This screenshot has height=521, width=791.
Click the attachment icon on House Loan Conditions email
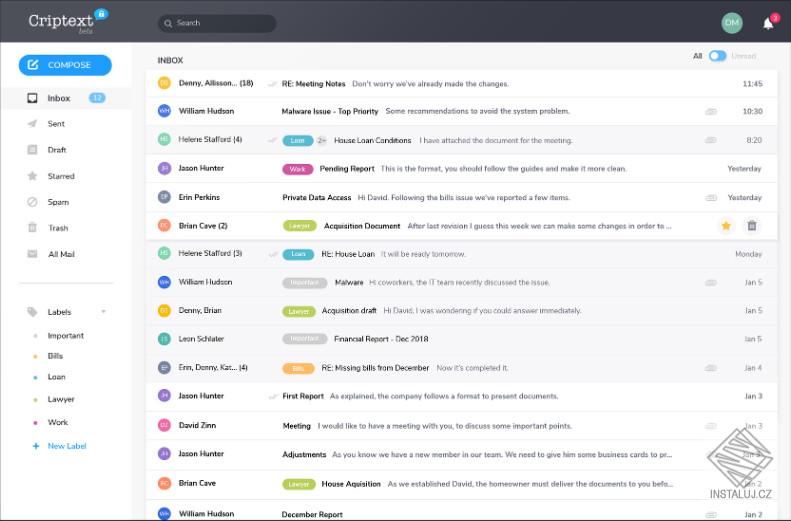(711, 140)
